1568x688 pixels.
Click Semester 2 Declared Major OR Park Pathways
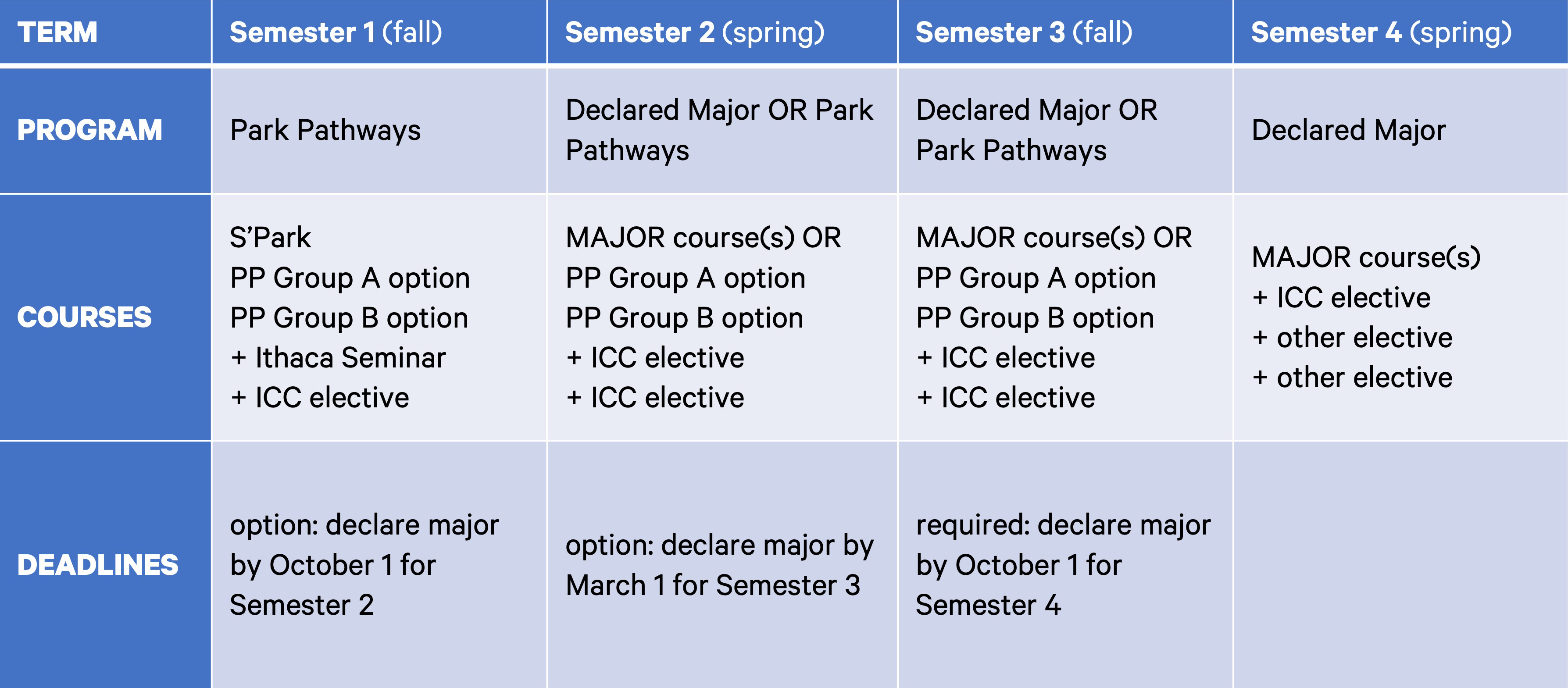tap(722, 130)
